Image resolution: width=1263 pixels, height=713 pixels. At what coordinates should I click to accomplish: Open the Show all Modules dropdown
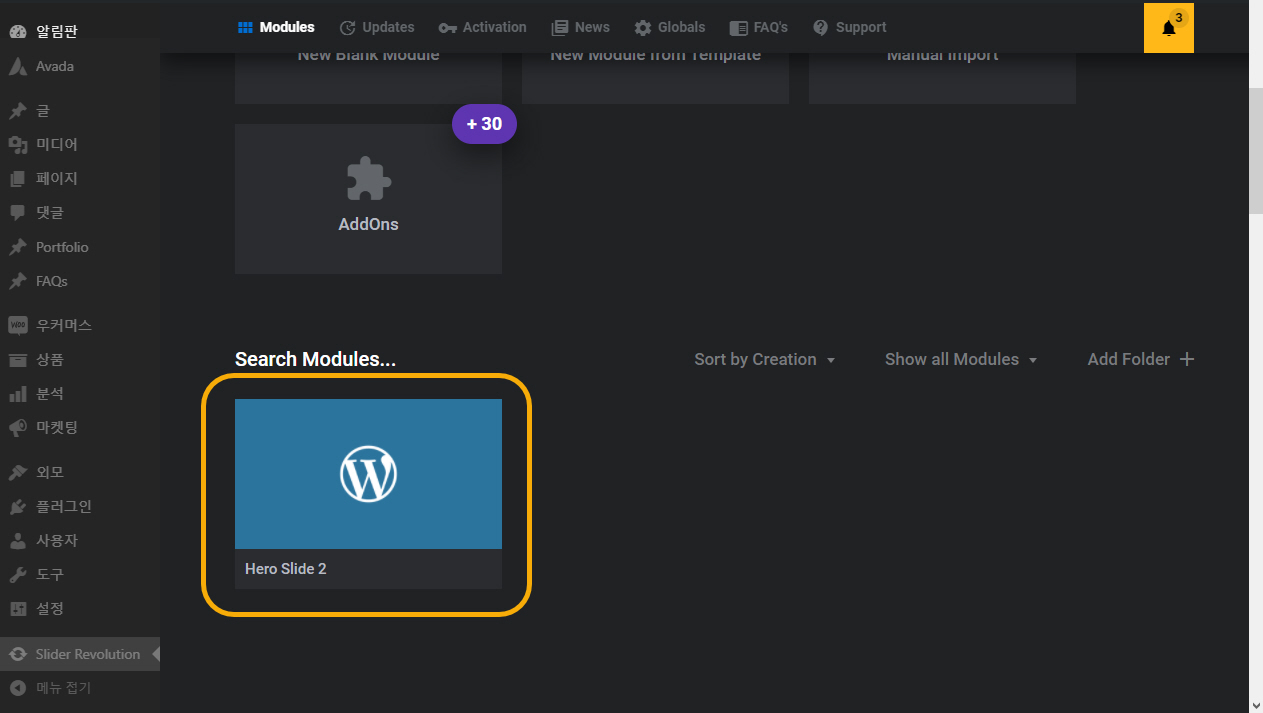tap(961, 359)
